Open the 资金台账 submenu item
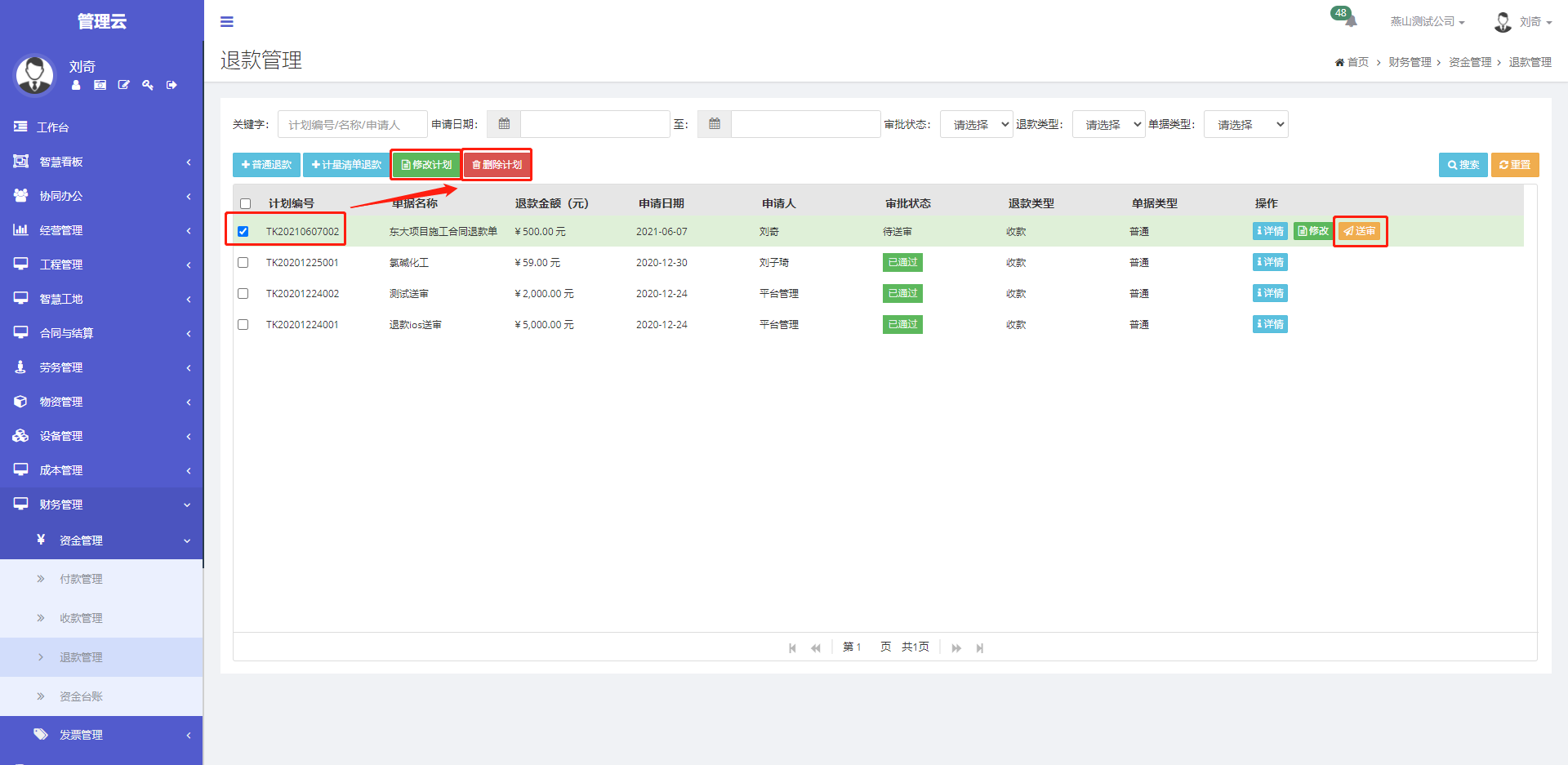This screenshot has width=1568, height=765. [x=101, y=696]
